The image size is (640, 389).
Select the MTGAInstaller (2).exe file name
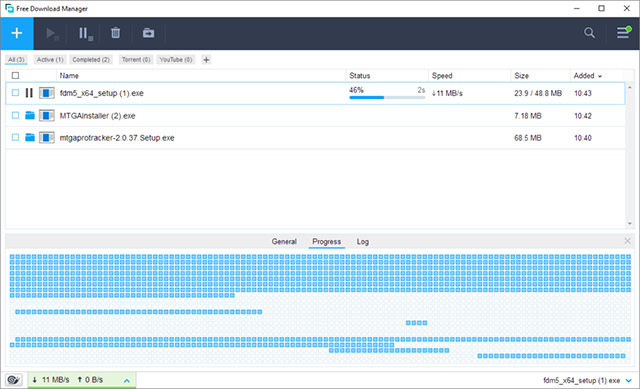(x=98, y=116)
